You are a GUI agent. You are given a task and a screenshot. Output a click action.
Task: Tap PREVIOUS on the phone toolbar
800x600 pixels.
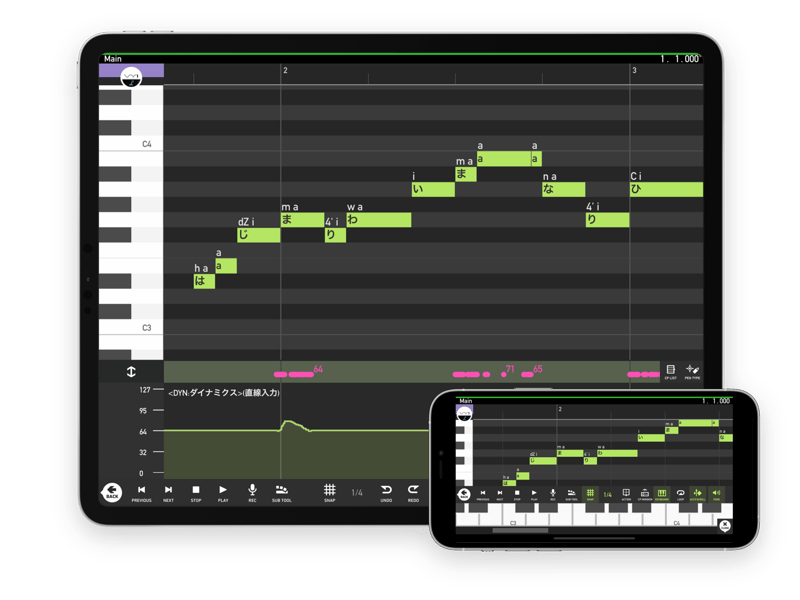point(483,494)
